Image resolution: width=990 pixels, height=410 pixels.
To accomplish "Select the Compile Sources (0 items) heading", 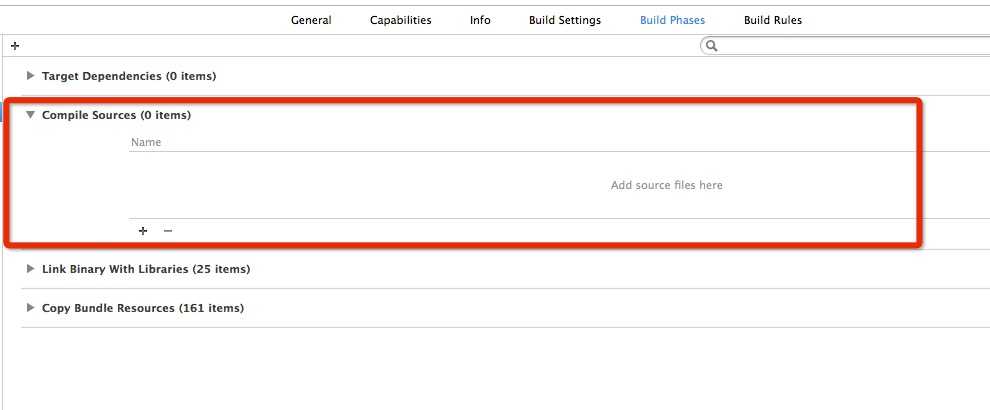I will (x=116, y=115).
